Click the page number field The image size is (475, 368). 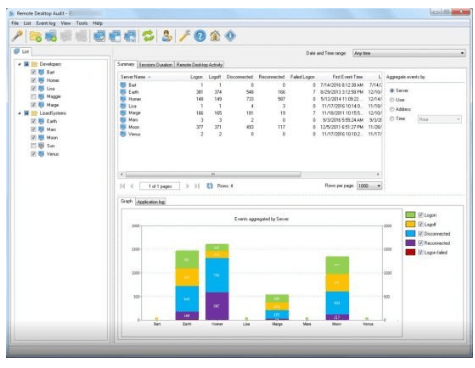(160, 186)
